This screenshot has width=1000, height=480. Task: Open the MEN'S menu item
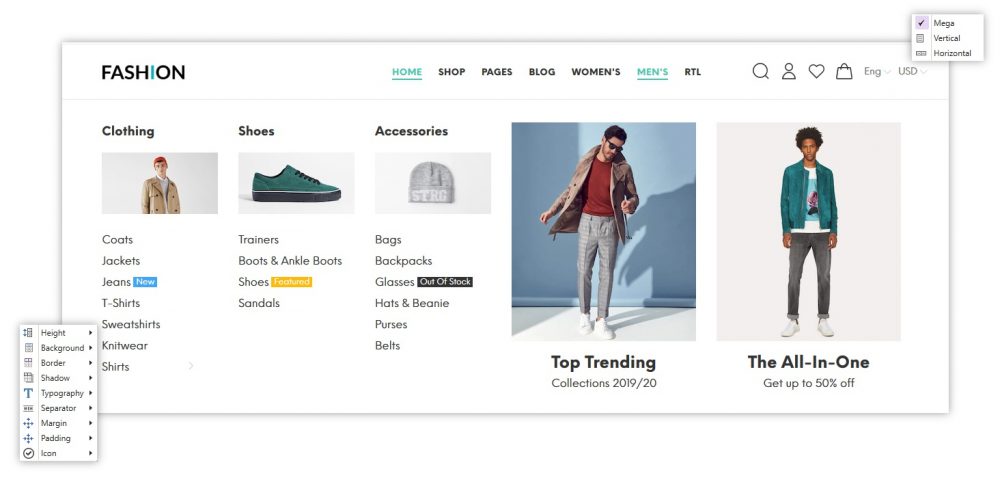(652, 72)
